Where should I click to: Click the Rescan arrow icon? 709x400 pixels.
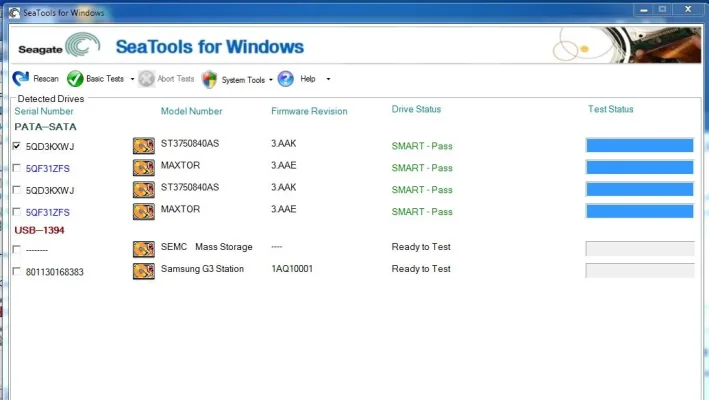coord(21,79)
